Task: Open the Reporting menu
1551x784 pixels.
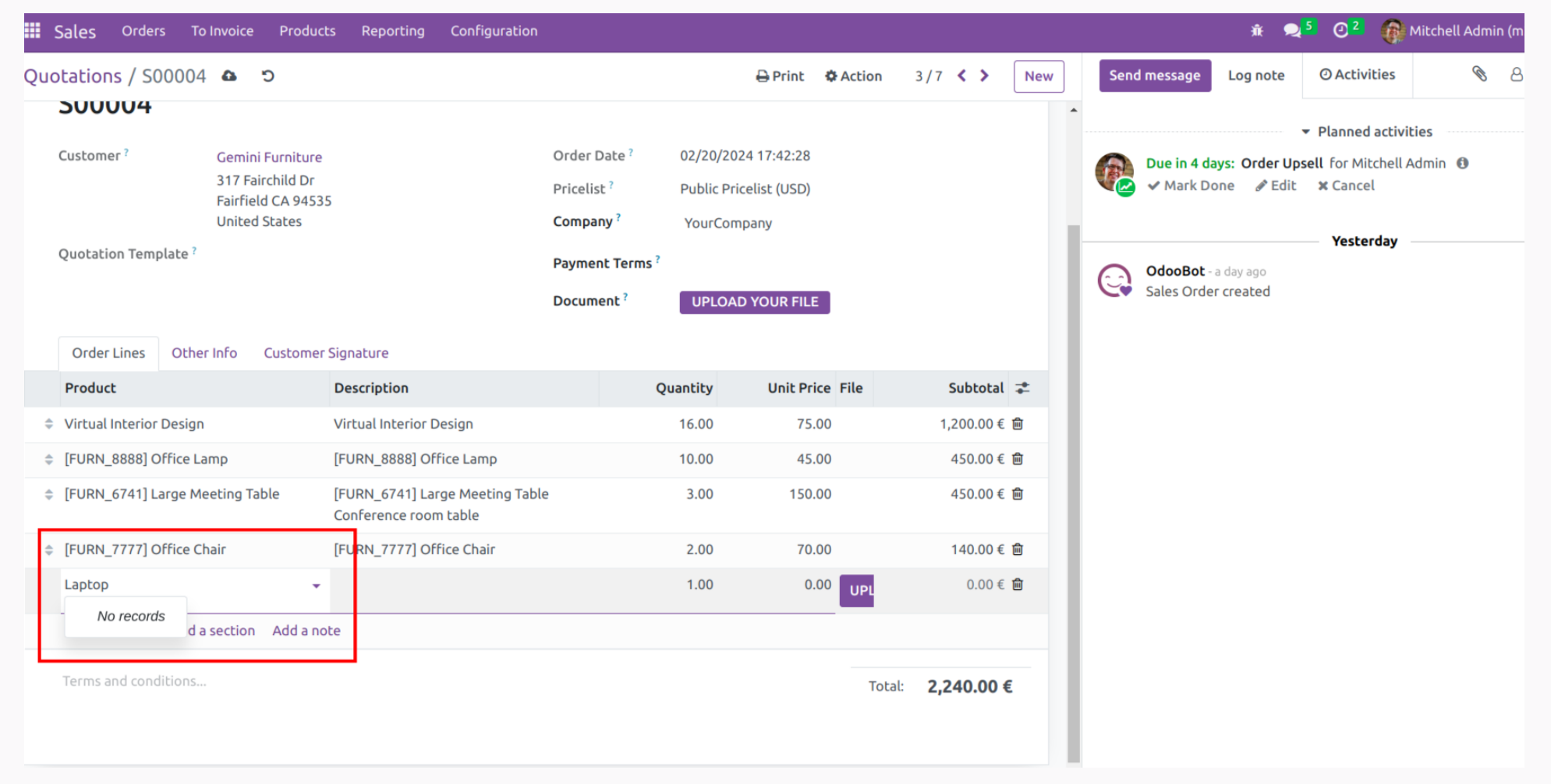Action: pyautogui.click(x=393, y=30)
